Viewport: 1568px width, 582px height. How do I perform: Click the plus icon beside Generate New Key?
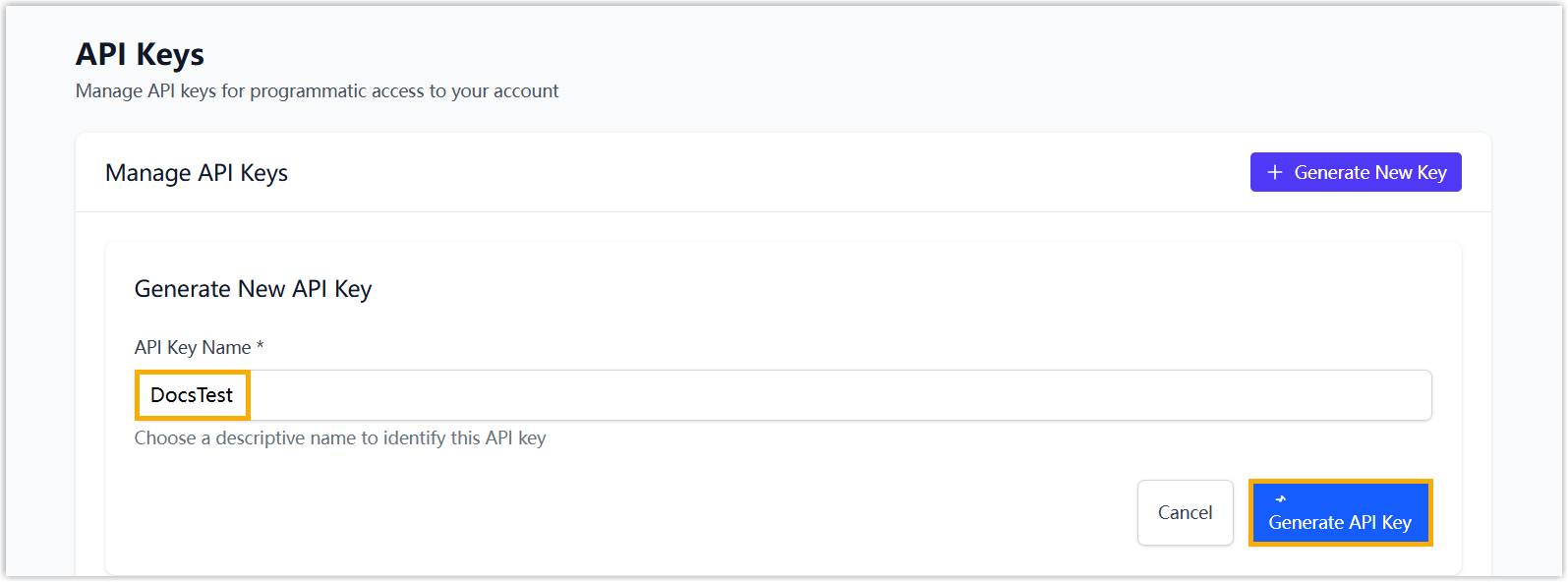click(1275, 173)
